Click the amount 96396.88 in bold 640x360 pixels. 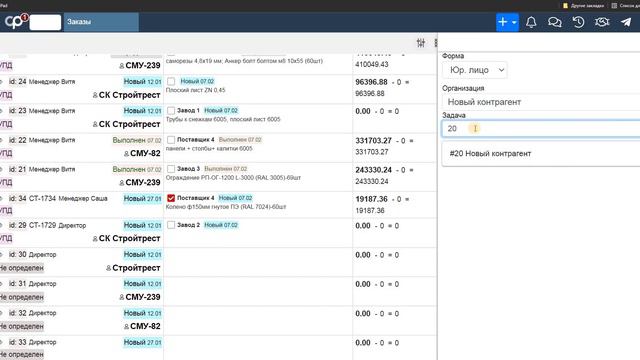click(x=371, y=82)
